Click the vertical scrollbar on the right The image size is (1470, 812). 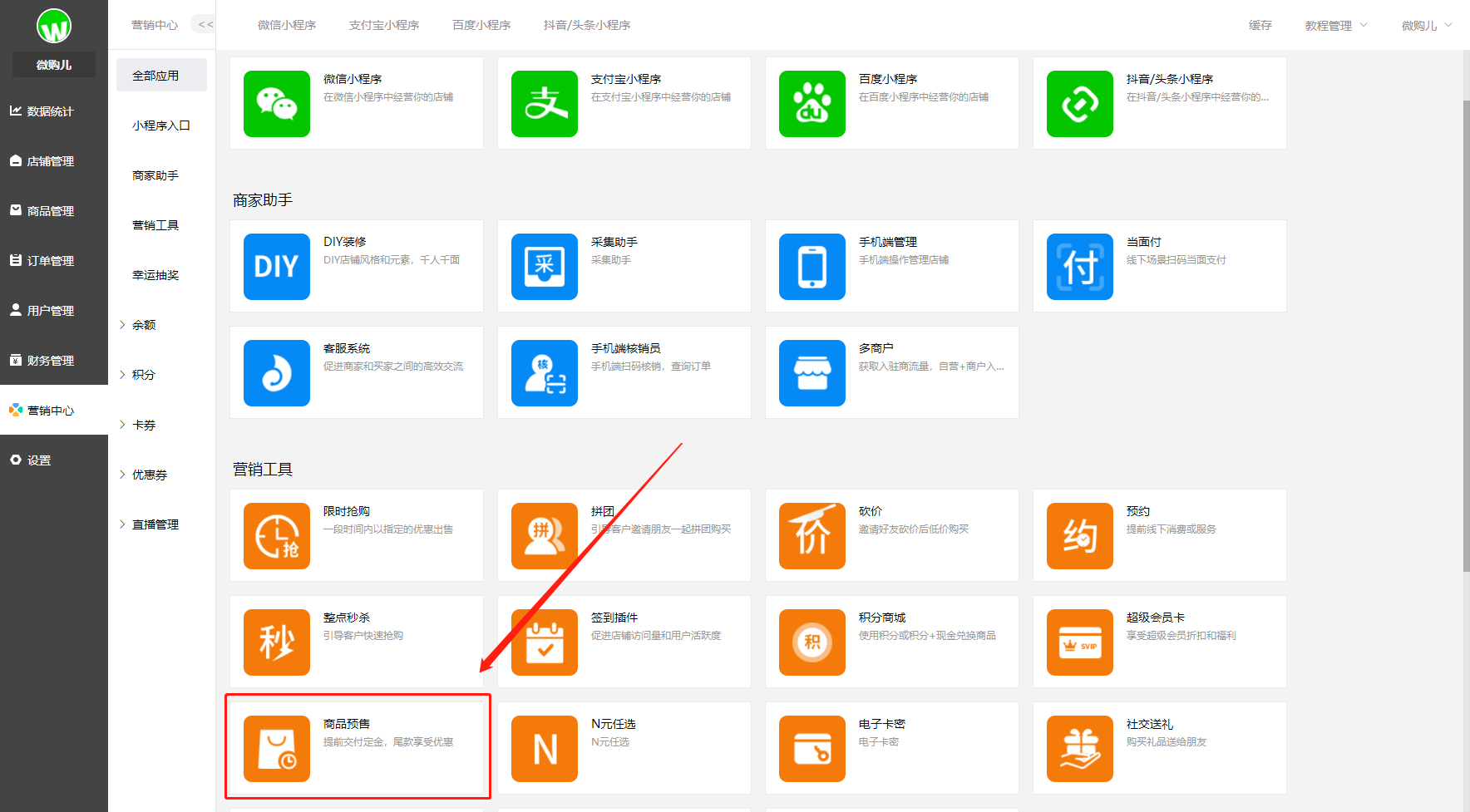pyautogui.click(x=1465, y=332)
